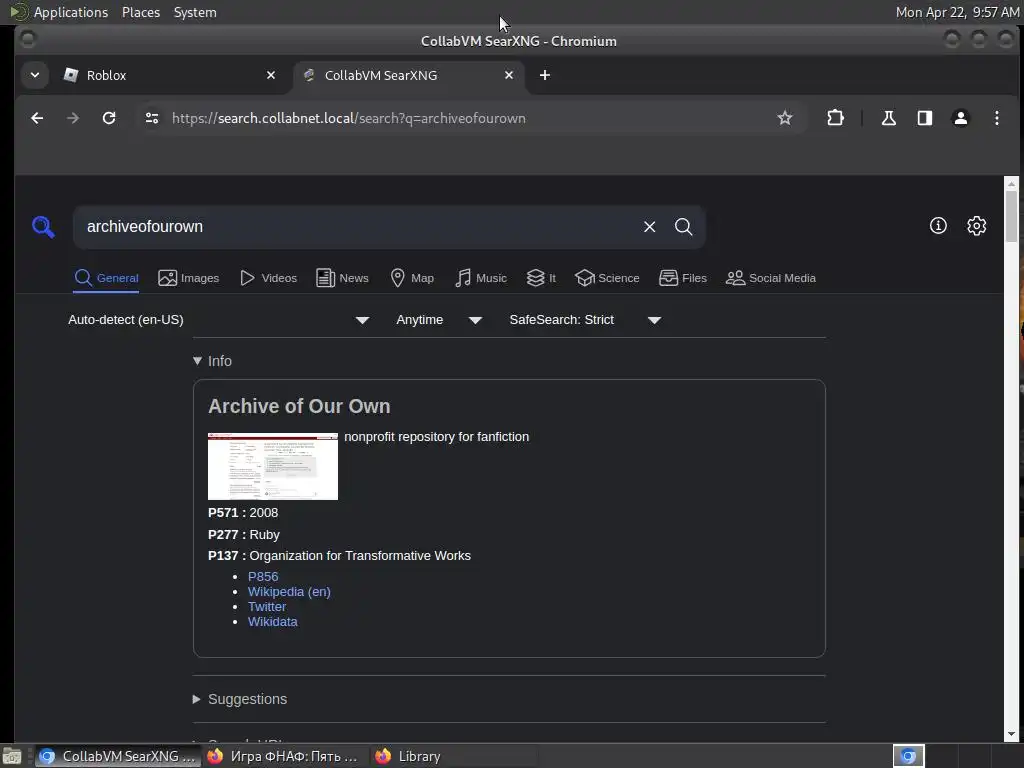
Task: Switch to the Science category
Action: tap(607, 278)
